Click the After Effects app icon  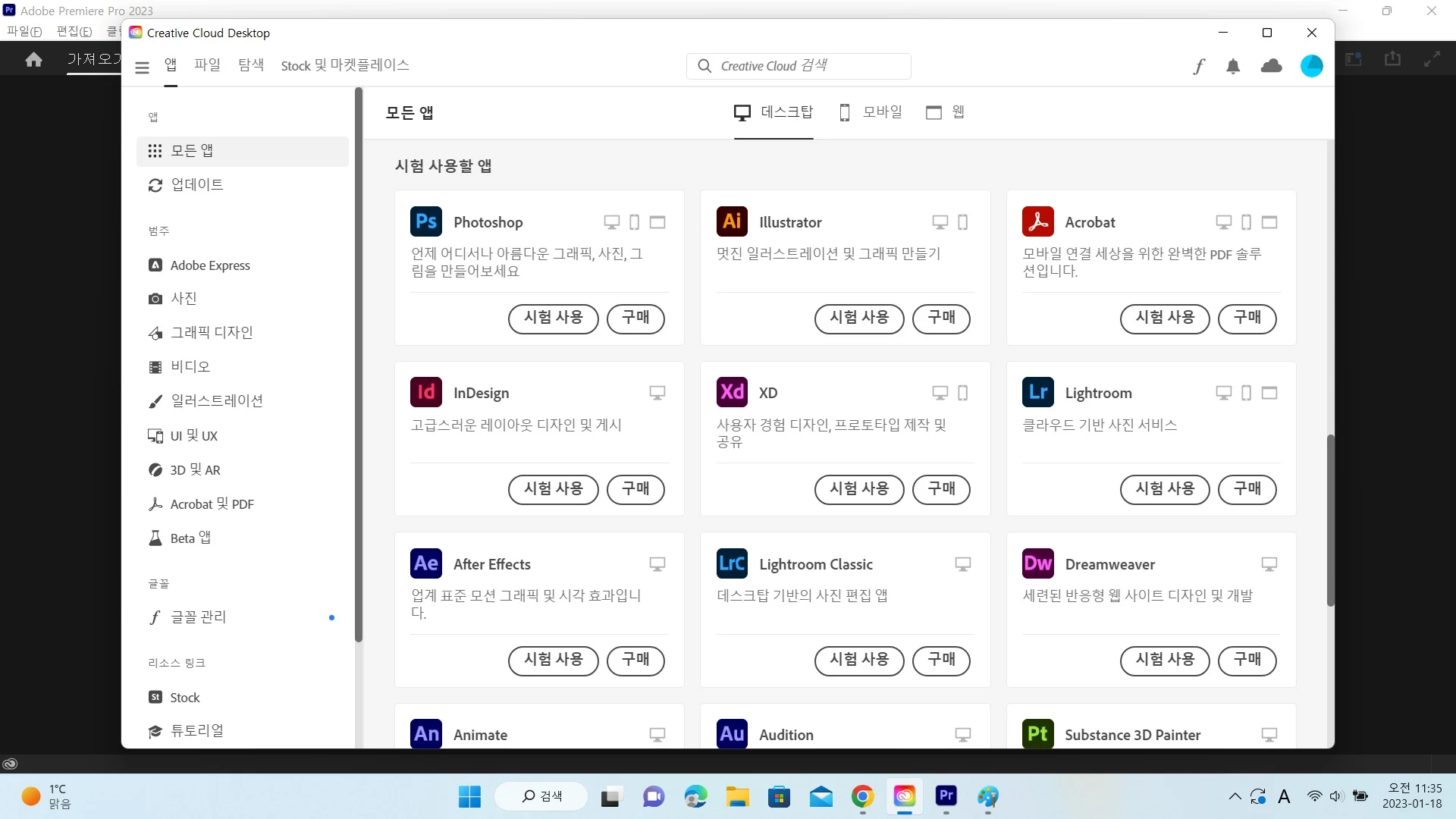coord(426,563)
